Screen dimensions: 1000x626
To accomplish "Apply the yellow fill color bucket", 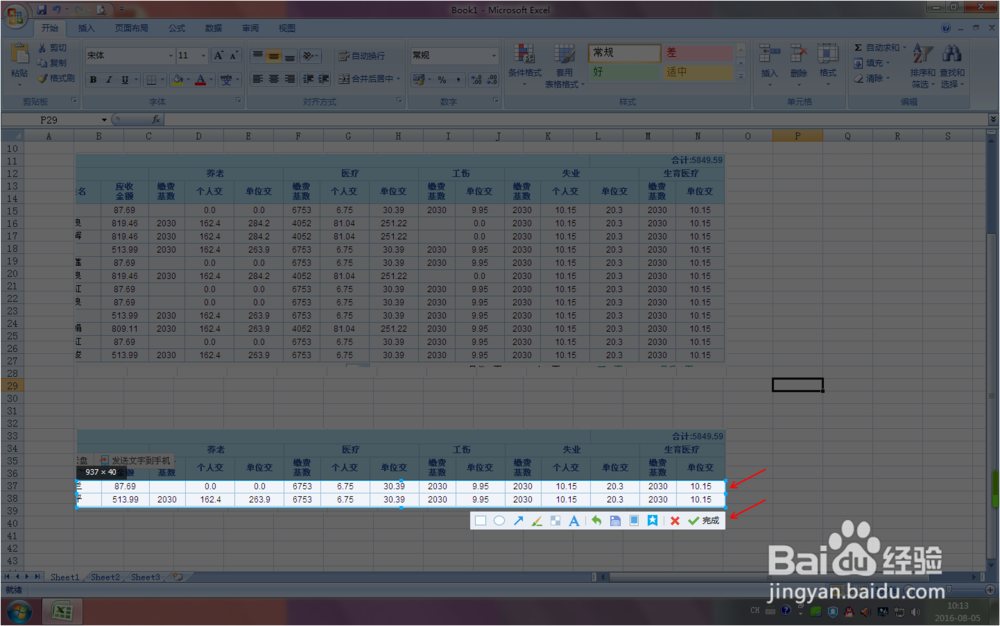I will [177, 80].
